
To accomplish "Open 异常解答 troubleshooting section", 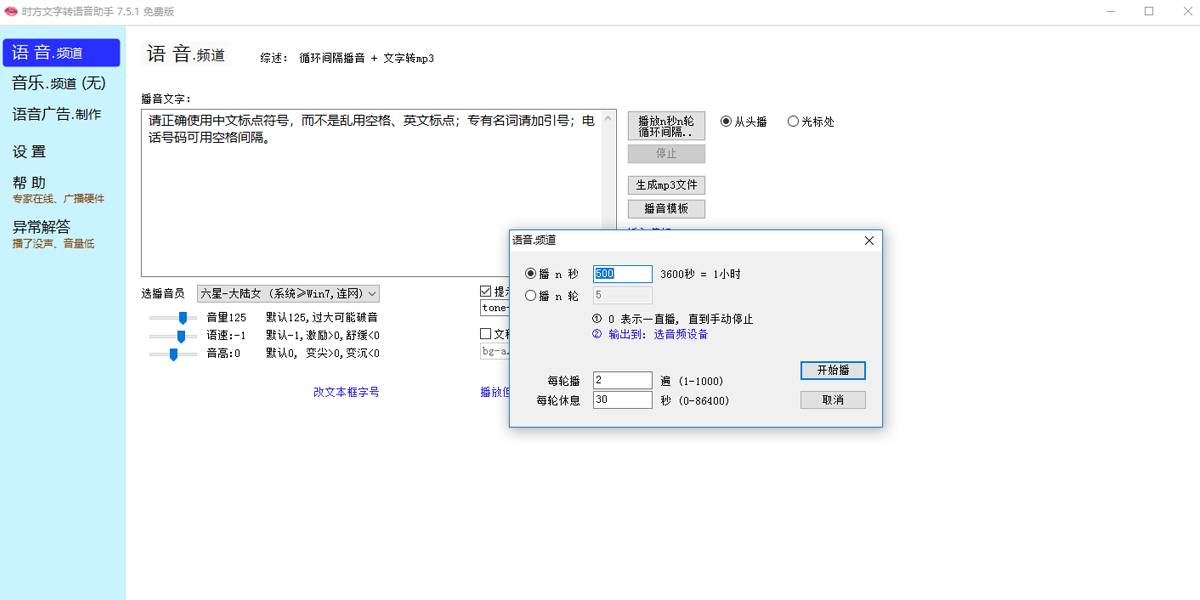I will tap(42, 227).
